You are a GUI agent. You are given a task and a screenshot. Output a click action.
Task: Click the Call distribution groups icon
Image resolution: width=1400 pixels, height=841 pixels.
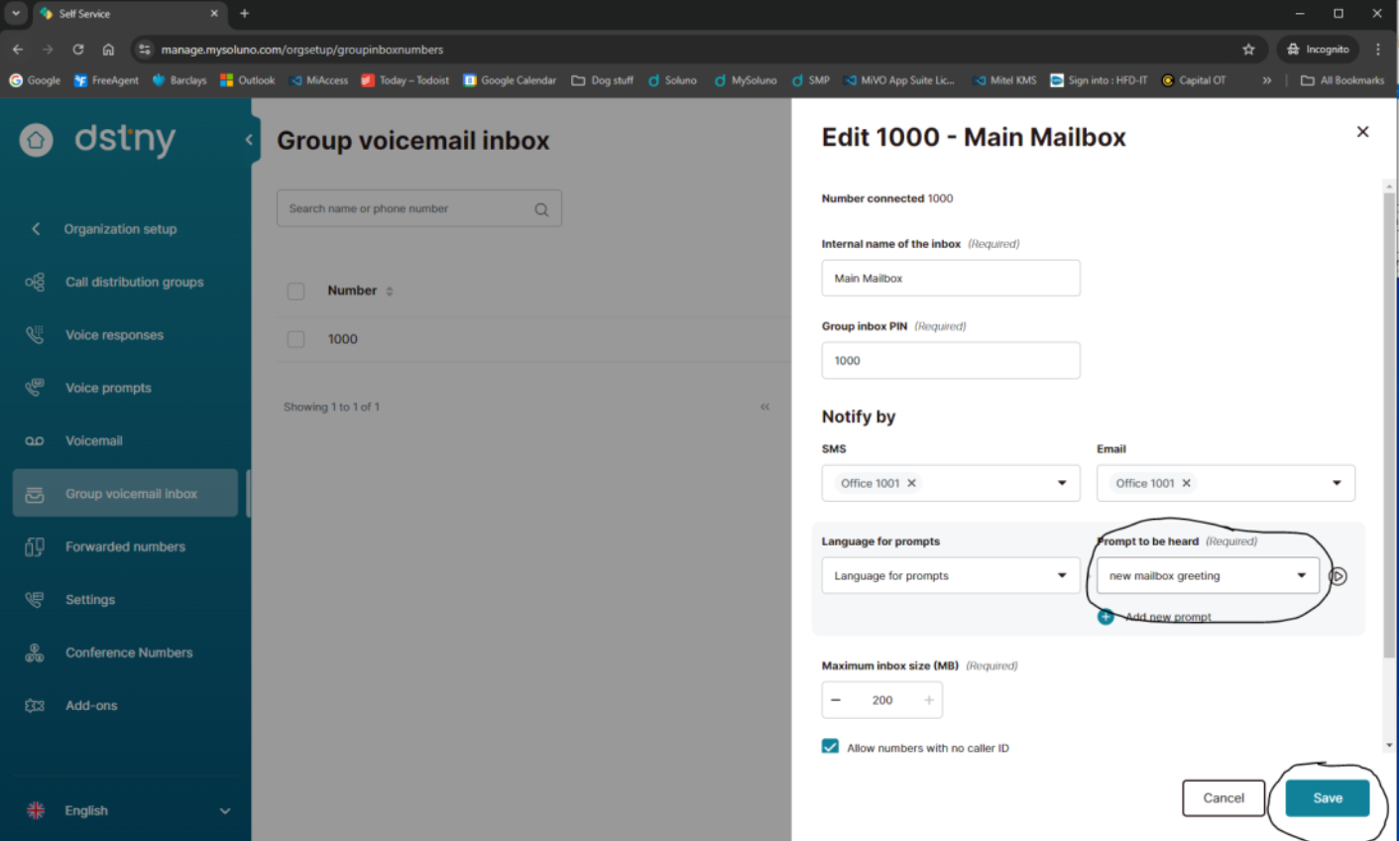pyautogui.click(x=35, y=282)
